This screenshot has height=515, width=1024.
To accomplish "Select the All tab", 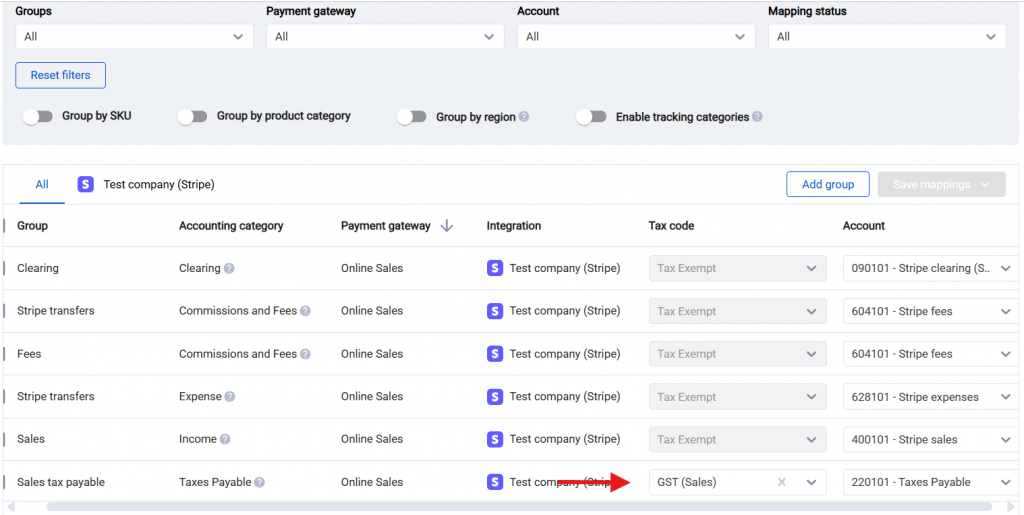I will pos(42,185).
